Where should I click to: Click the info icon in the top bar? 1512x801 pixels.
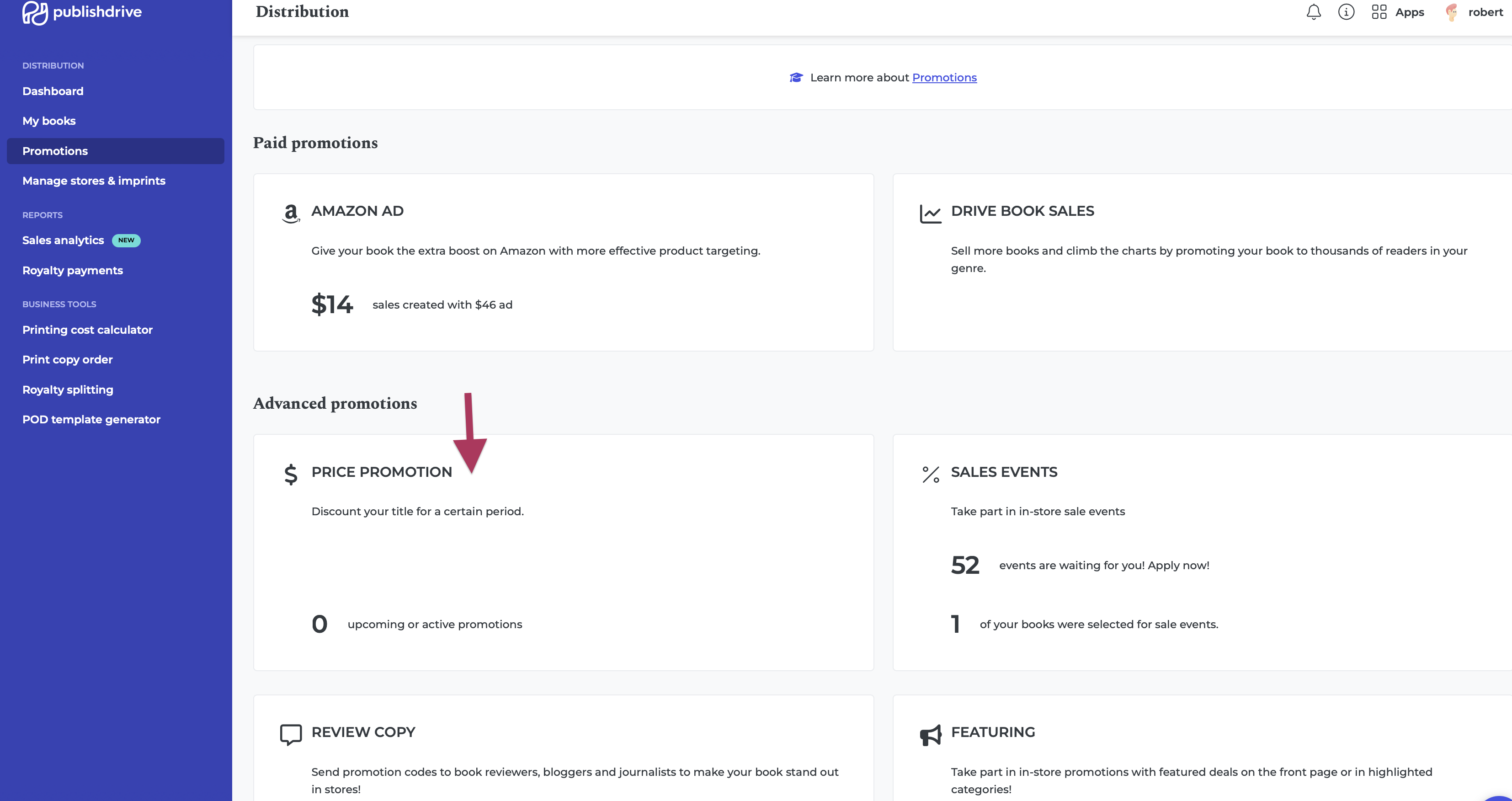[1347, 12]
